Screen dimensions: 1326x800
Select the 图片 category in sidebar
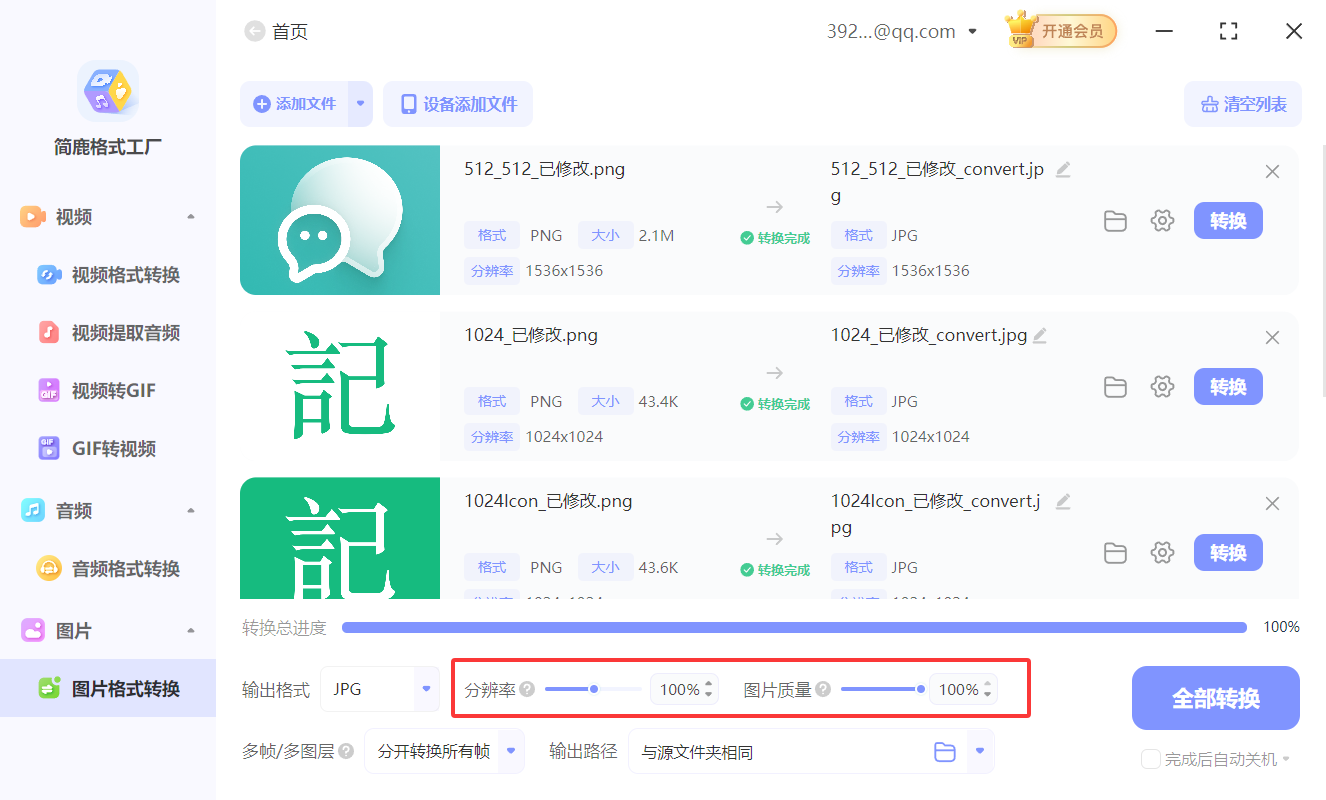(73, 630)
